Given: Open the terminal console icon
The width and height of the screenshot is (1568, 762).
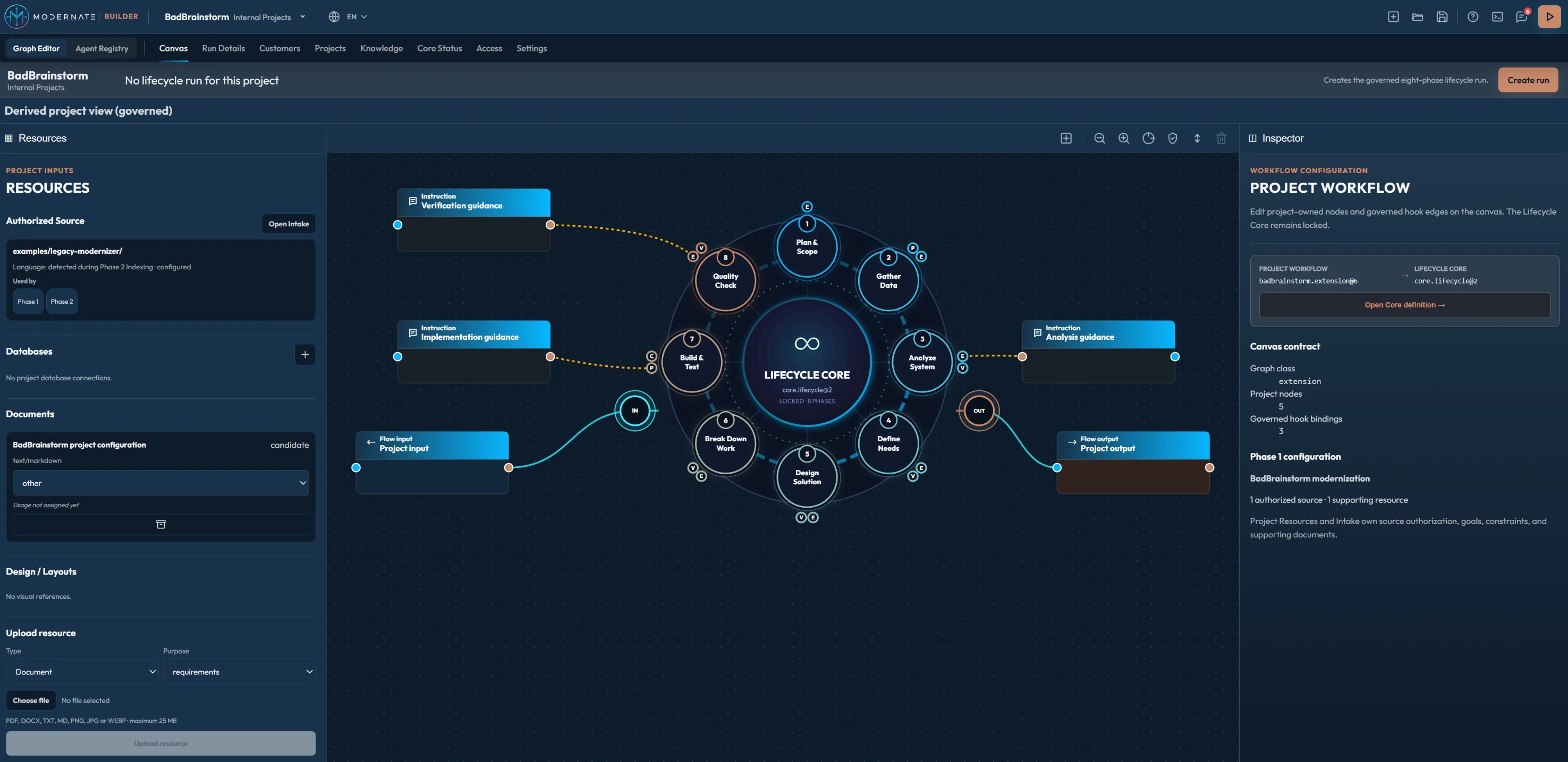Looking at the screenshot, I should click(1497, 16).
